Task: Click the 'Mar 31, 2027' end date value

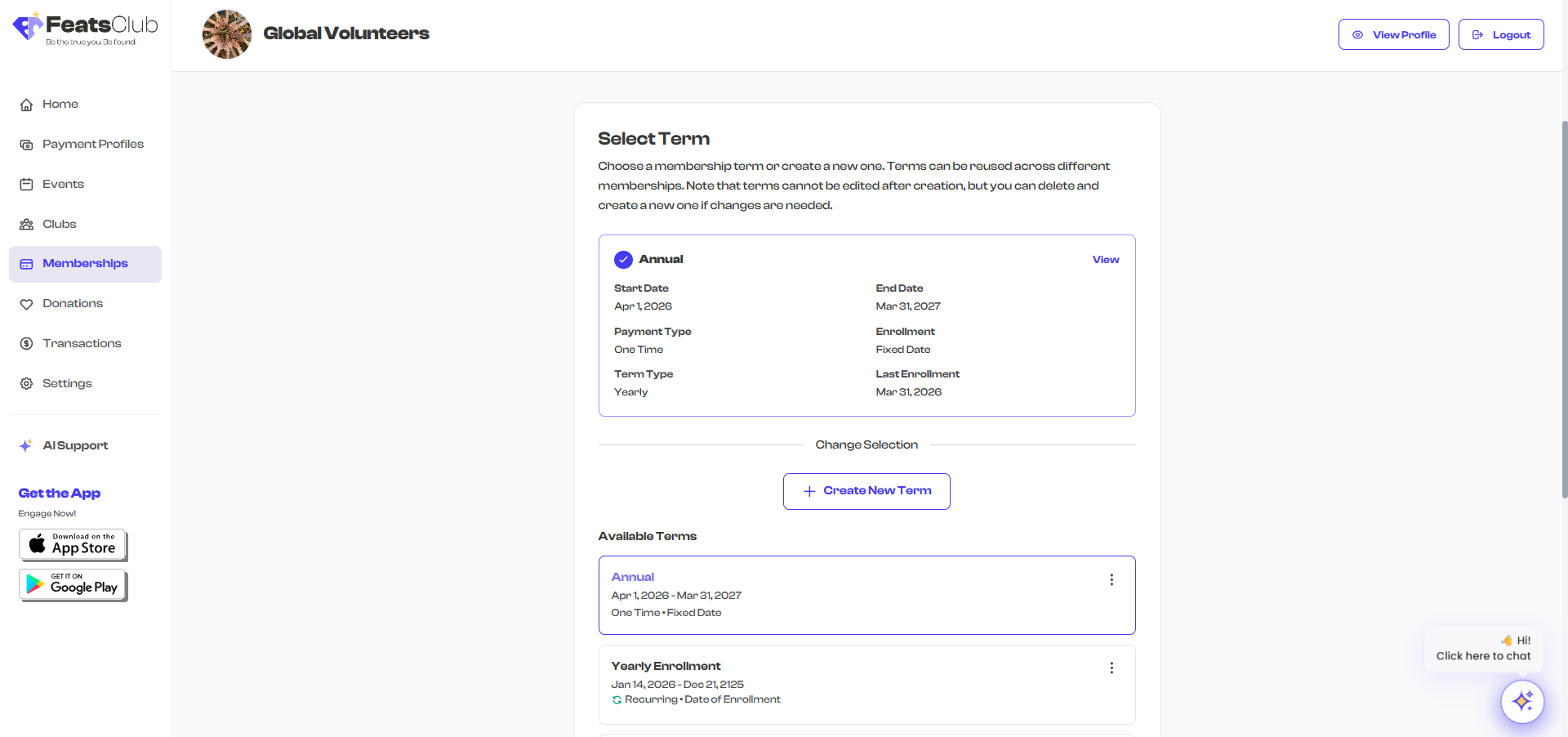Action: (908, 306)
